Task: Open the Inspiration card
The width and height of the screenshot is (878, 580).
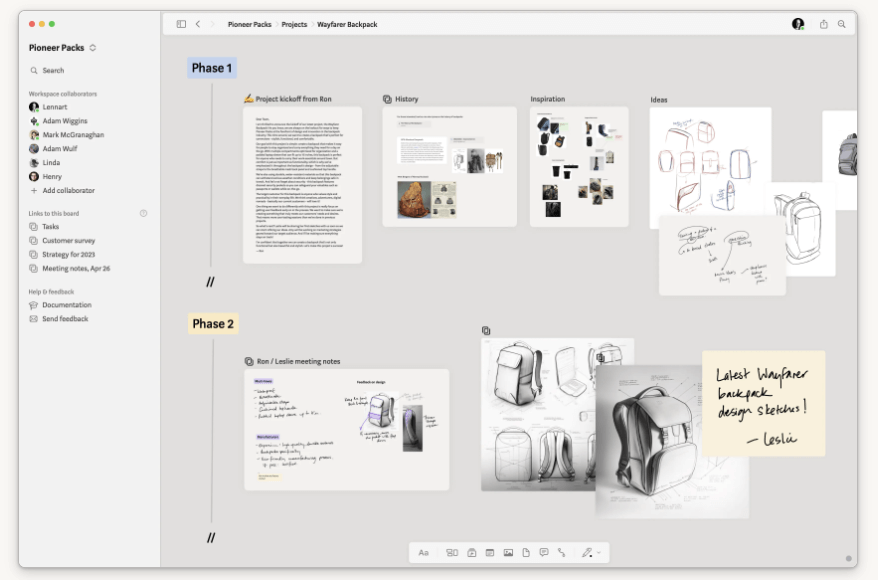Action: click(x=579, y=167)
